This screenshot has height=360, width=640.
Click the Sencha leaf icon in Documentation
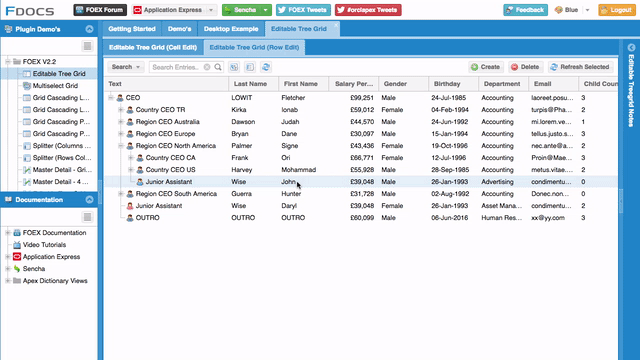(x=17, y=269)
